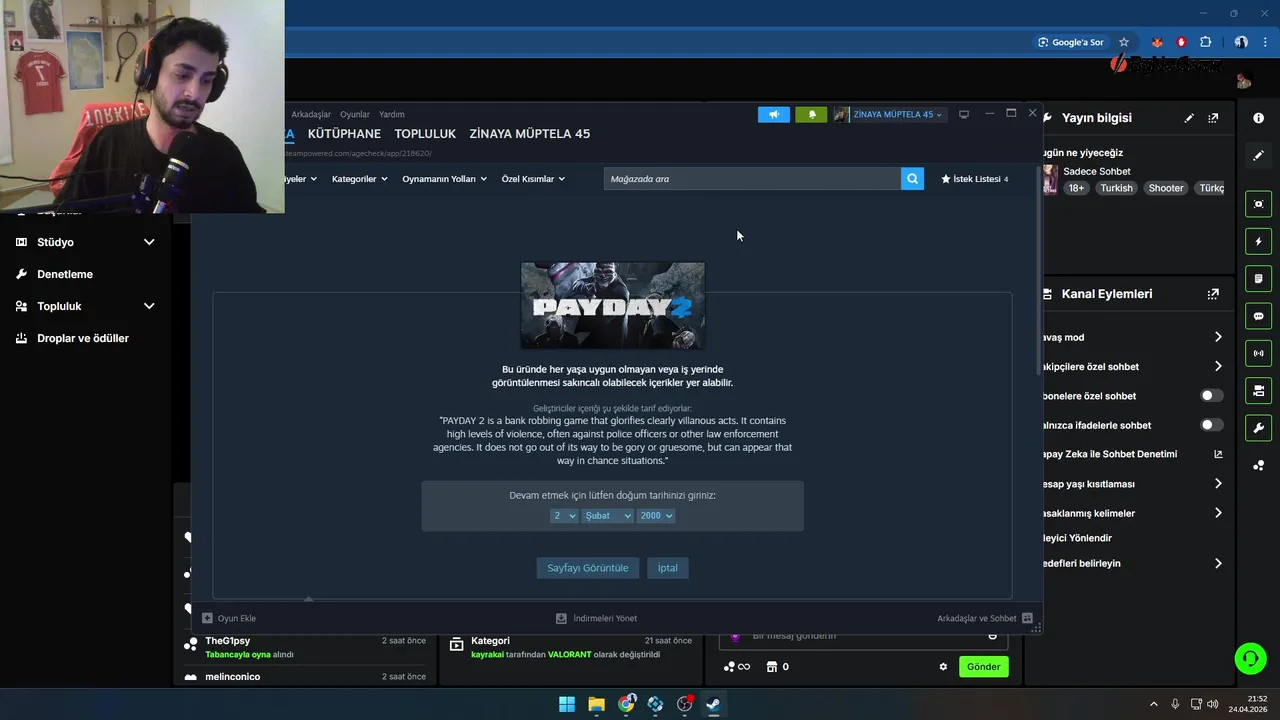Click the info icon in right sidebar
Viewport: 1280px width, 720px height.
coord(1258,118)
